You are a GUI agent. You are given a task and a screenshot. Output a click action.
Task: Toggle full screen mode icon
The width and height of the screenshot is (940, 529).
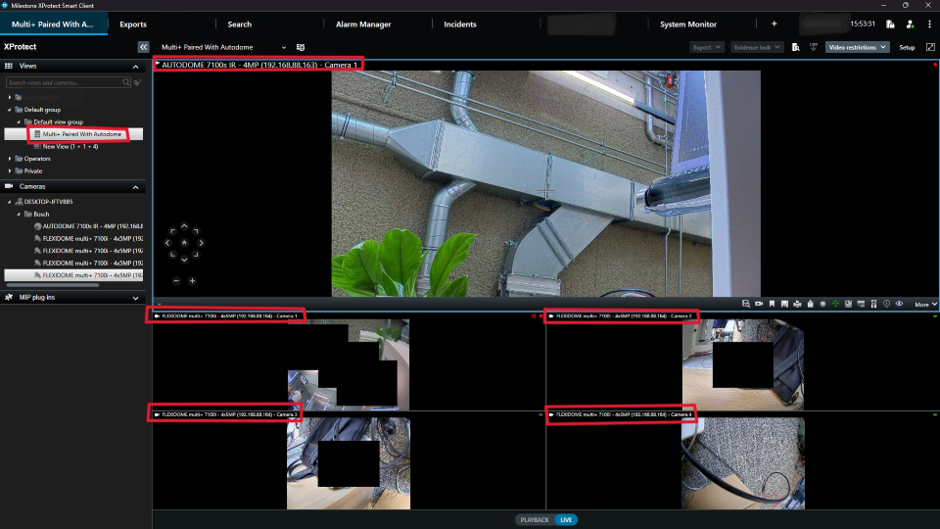click(x=930, y=47)
